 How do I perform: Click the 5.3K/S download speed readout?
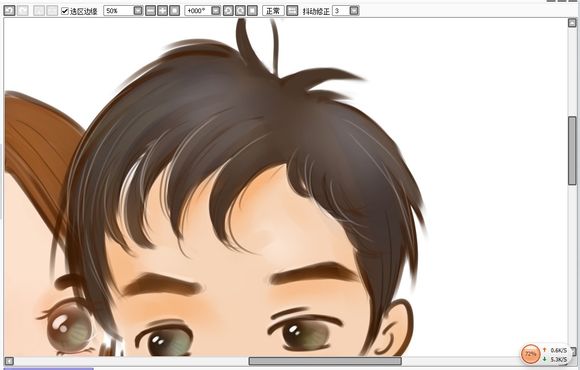pyautogui.click(x=559, y=360)
